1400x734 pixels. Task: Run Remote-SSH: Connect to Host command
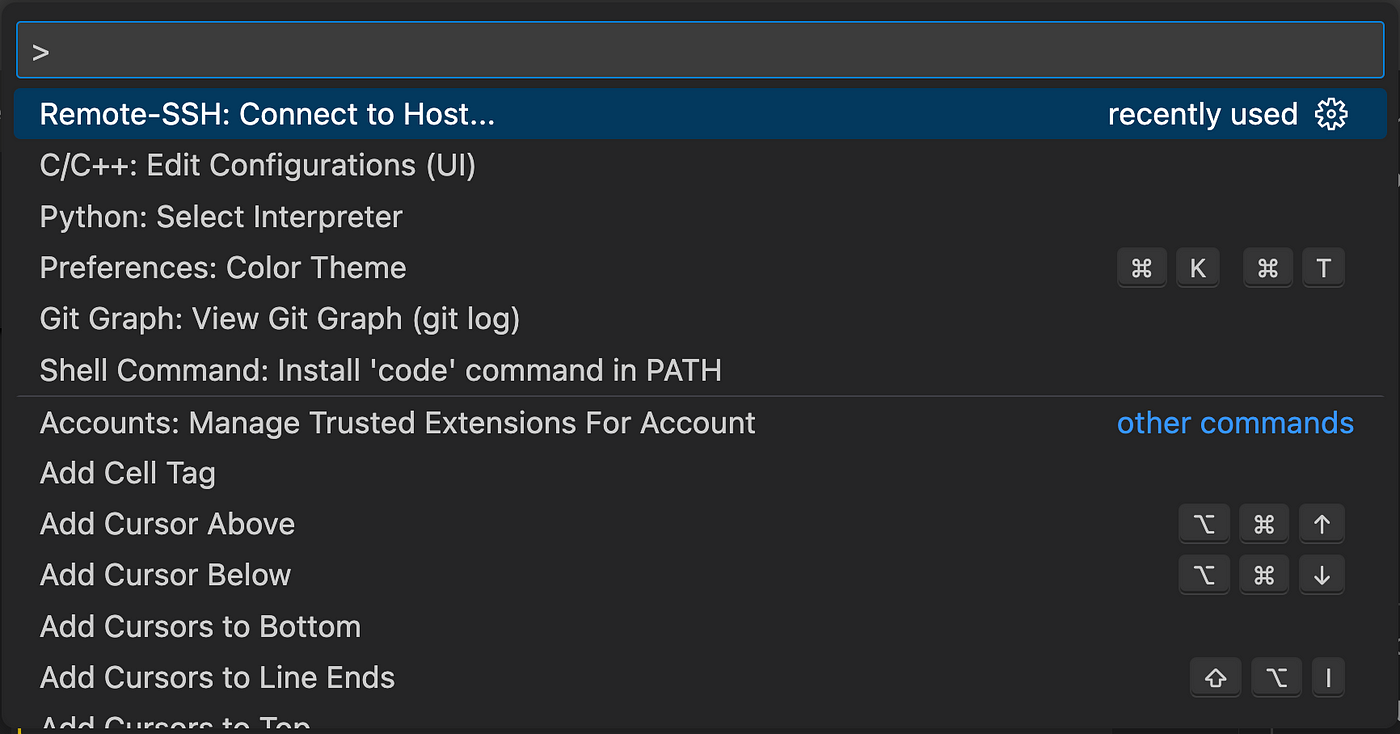click(x=700, y=114)
